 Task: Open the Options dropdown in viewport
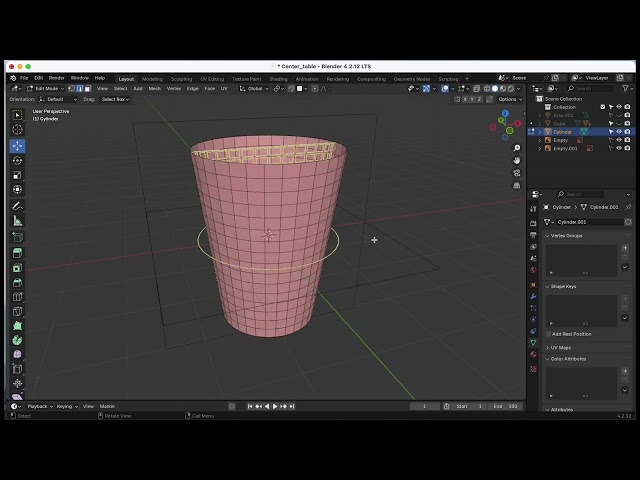click(x=510, y=99)
